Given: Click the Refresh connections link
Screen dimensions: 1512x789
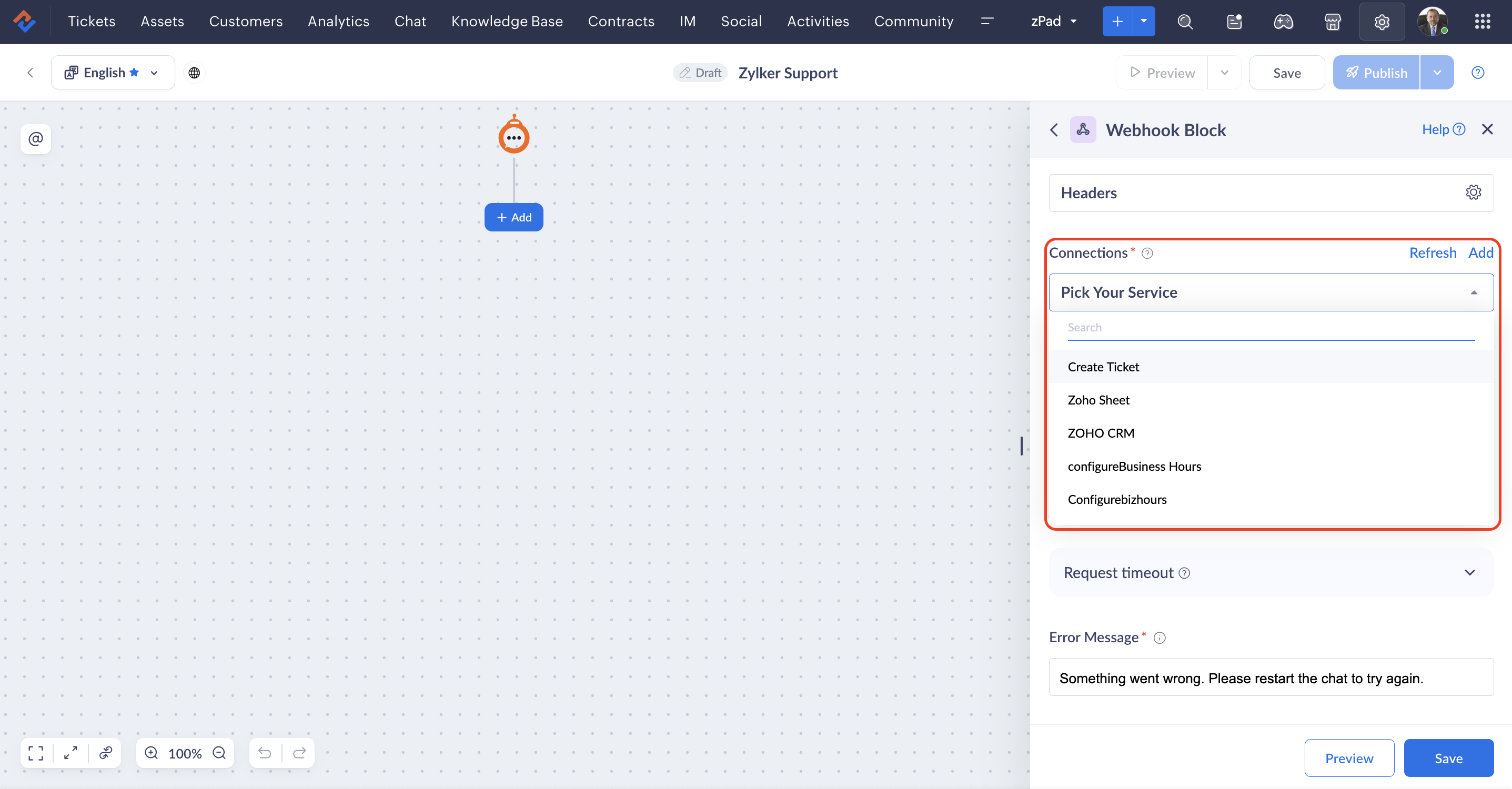Looking at the screenshot, I should (x=1432, y=253).
